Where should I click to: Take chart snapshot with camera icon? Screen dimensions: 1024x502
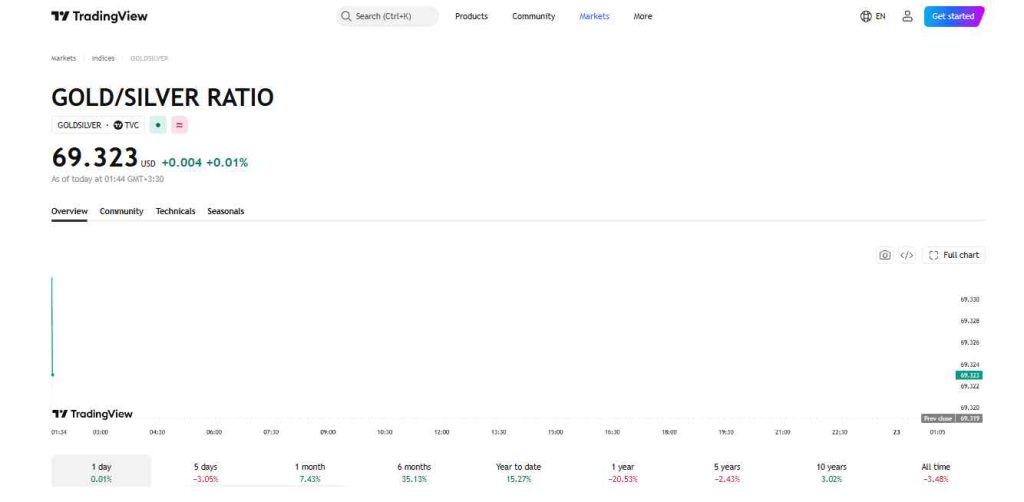click(x=884, y=255)
